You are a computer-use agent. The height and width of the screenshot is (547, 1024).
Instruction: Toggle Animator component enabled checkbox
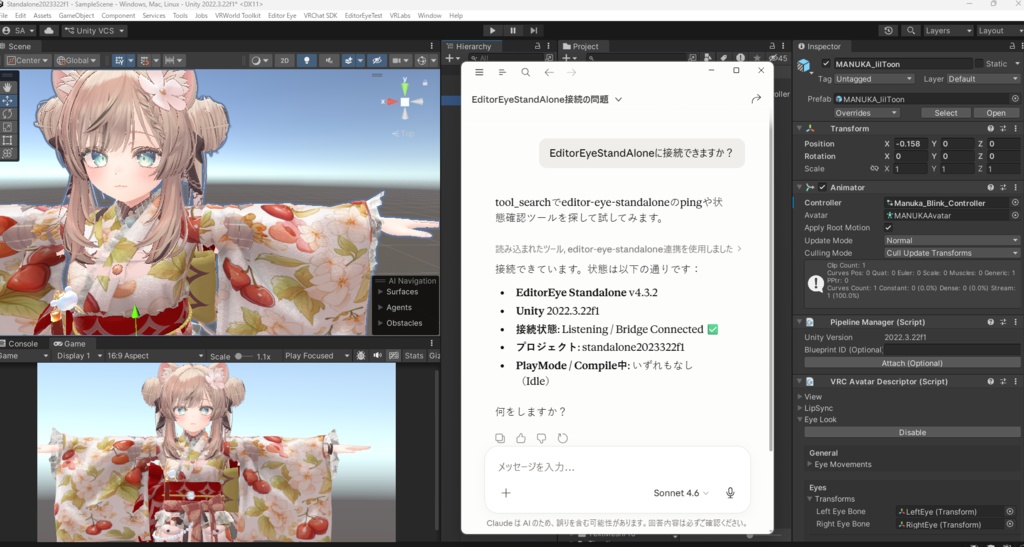[x=822, y=187]
